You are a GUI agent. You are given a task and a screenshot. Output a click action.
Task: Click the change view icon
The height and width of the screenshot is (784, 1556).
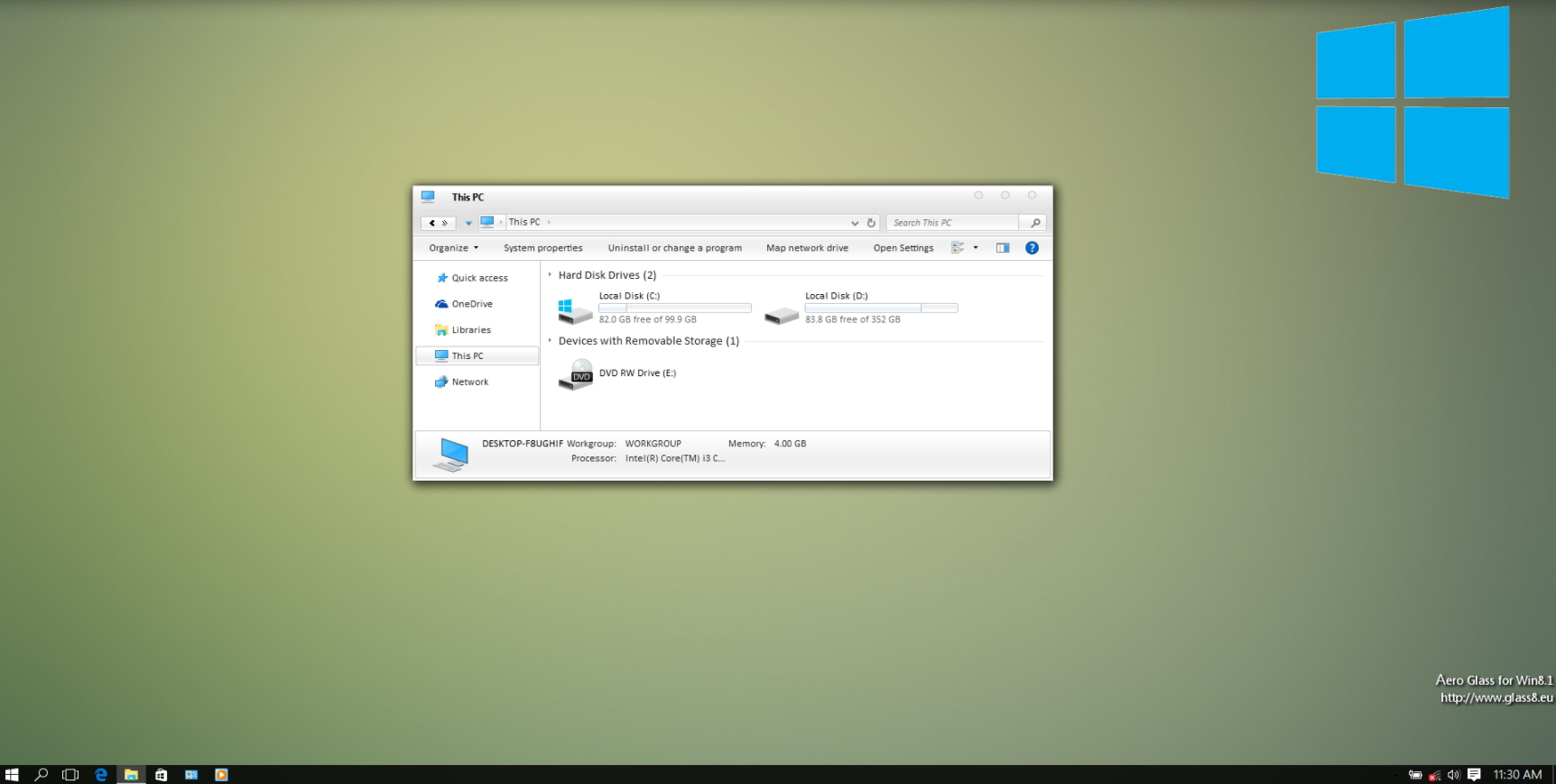pos(958,247)
